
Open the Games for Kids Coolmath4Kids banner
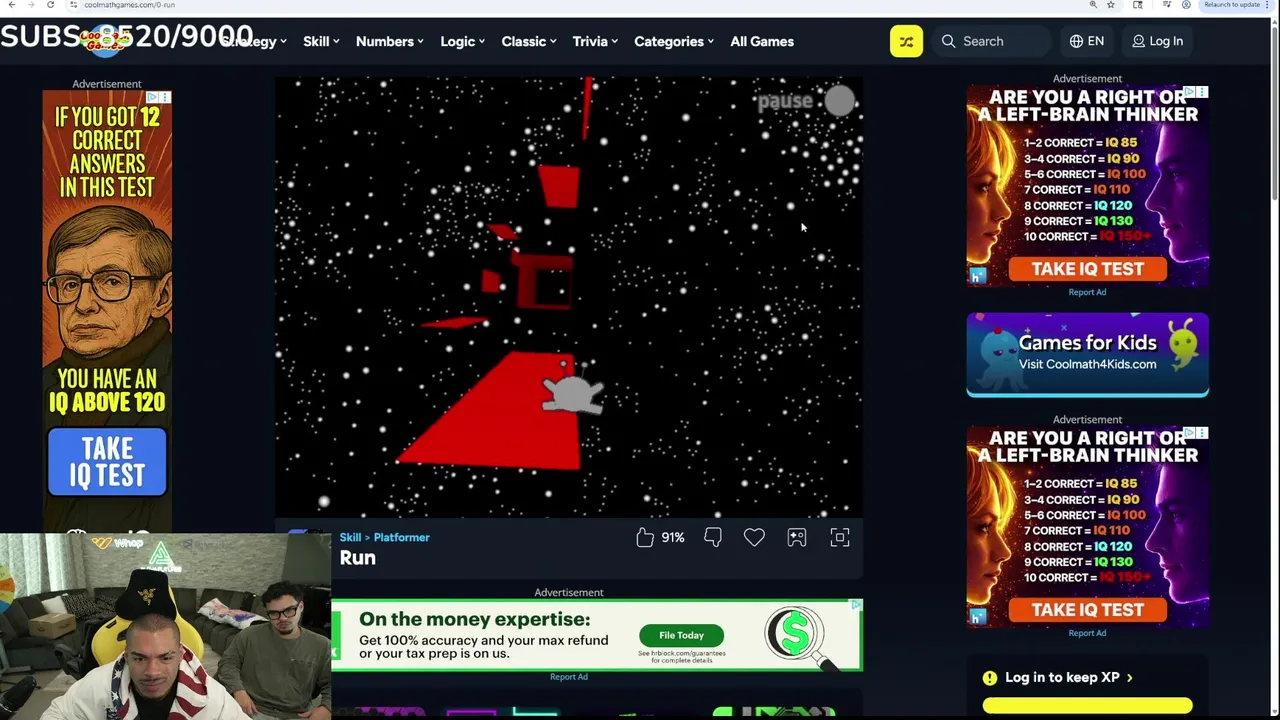1087,354
